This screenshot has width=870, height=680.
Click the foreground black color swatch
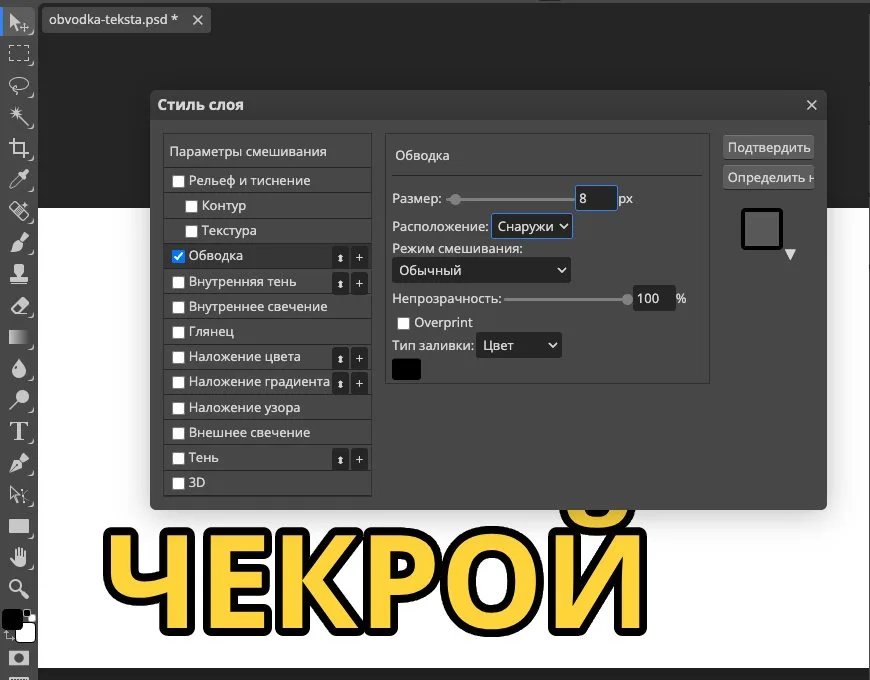click(x=12, y=620)
